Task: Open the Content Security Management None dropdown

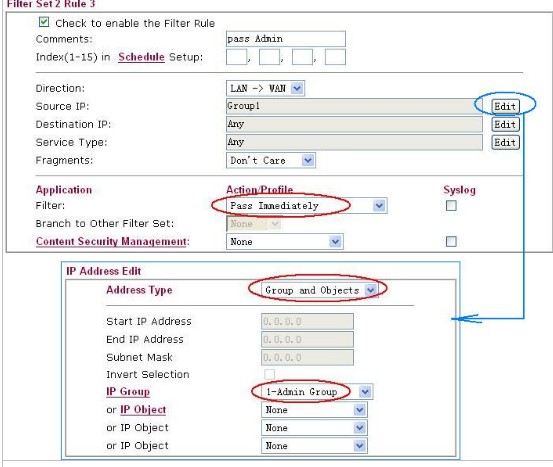Action: tap(284, 242)
